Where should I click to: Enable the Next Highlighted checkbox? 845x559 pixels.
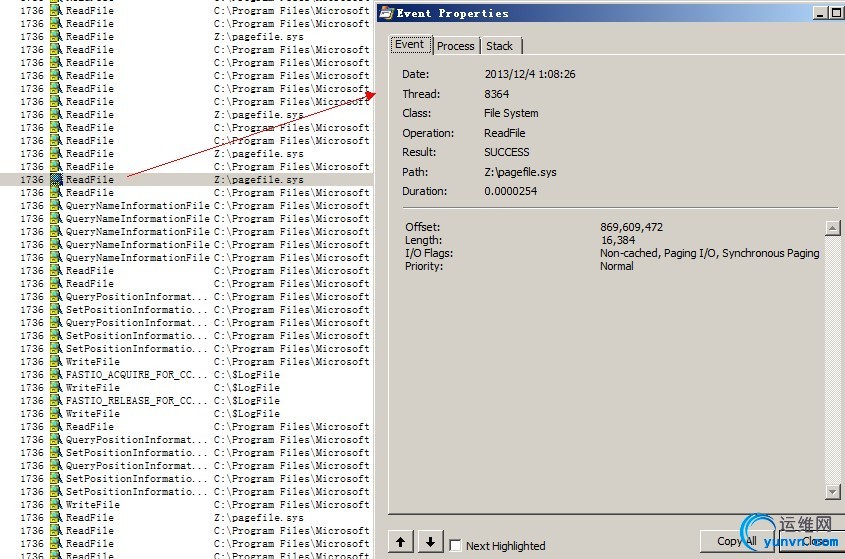(x=455, y=546)
